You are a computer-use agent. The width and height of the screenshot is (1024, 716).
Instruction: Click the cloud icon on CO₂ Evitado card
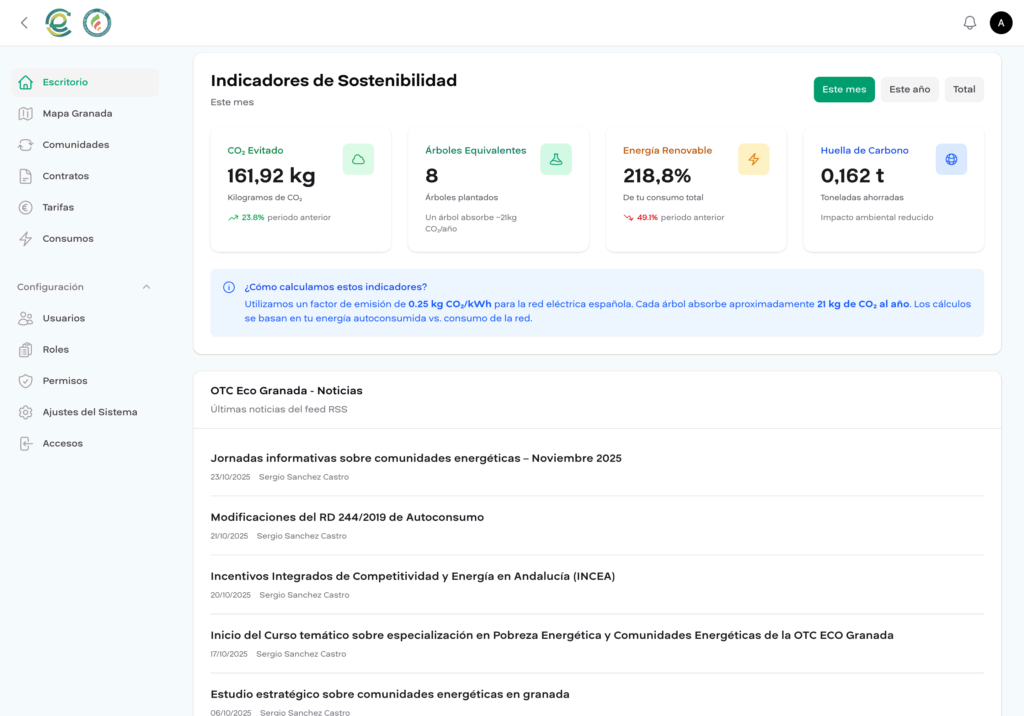click(358, 159)
